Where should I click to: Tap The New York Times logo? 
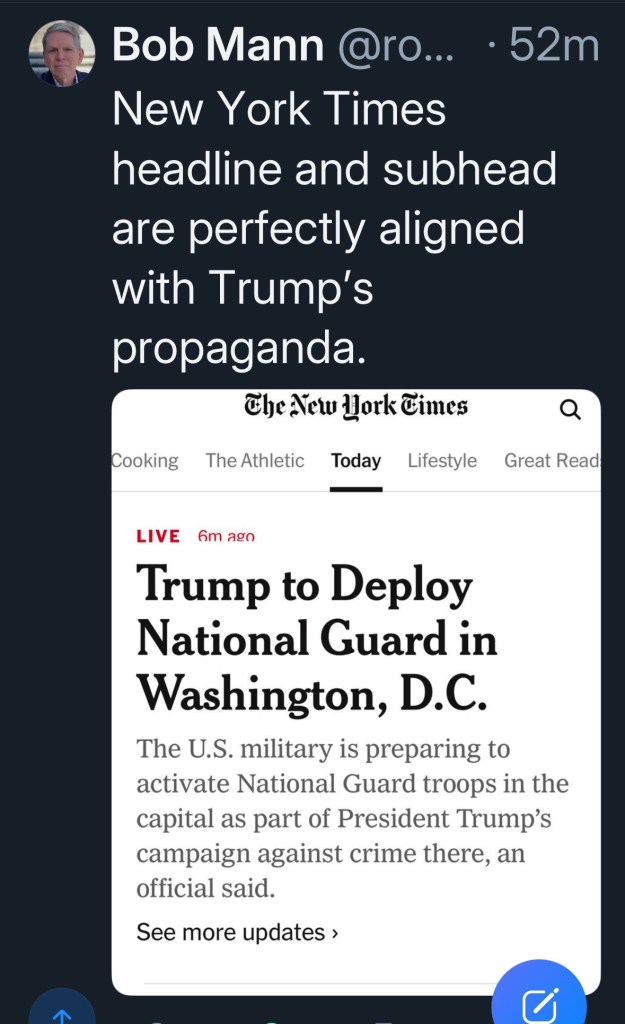pos(356,406)
